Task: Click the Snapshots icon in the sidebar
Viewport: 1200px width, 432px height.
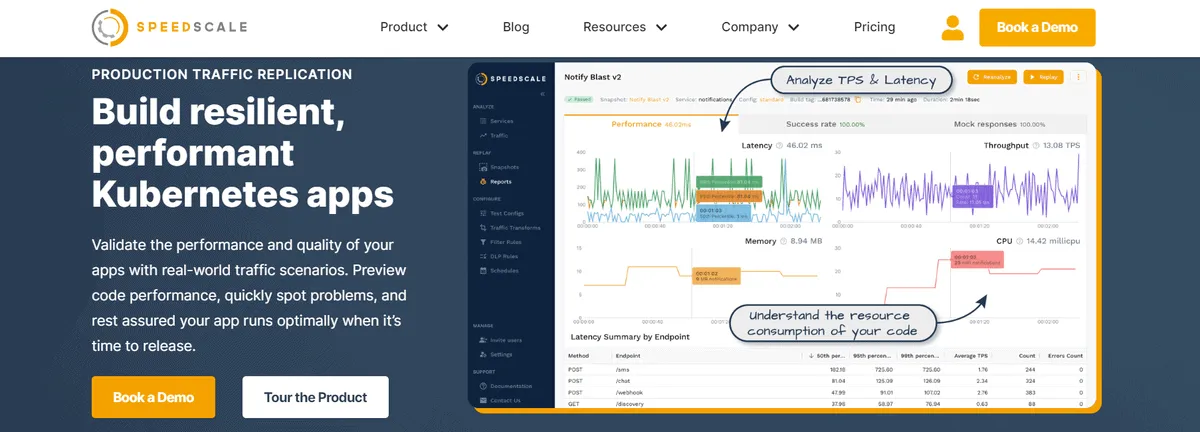Action: tap(483, 167)
